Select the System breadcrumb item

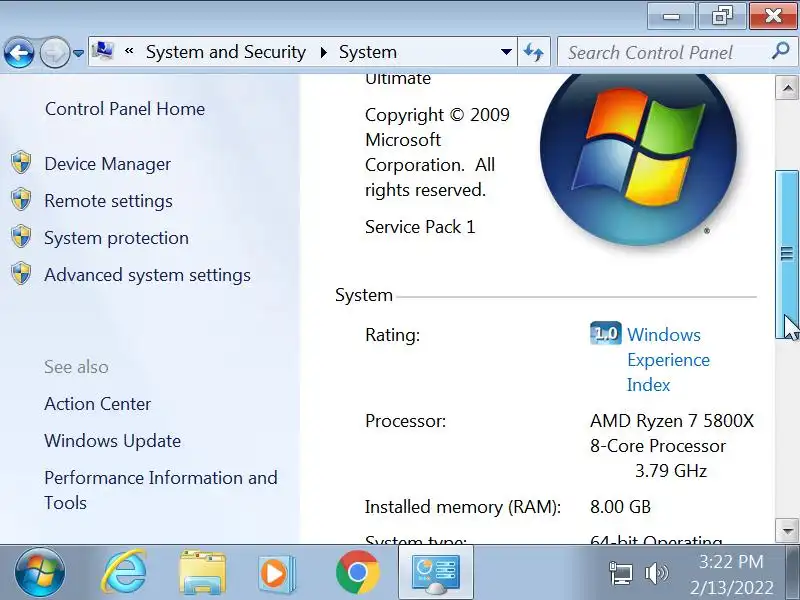pos(368,52)
